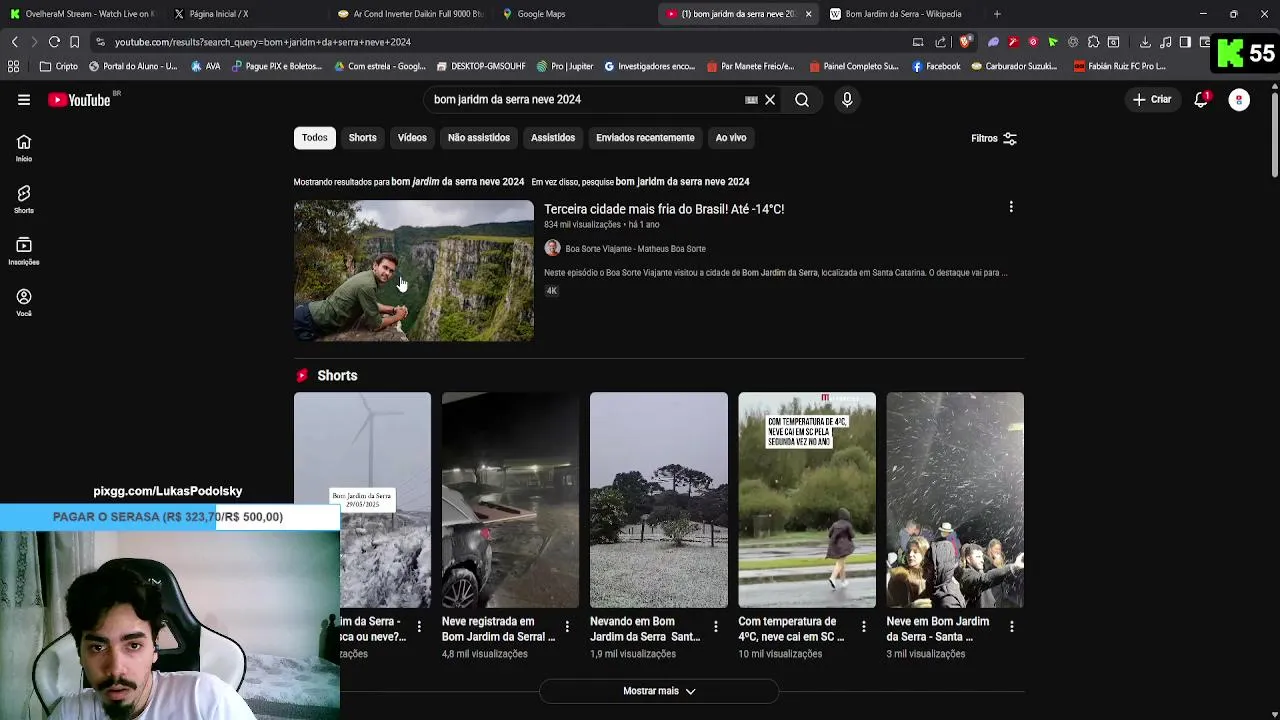Select the Todos filter chip
Image resolution: width=1280 pixels, height=720 pixels.
point(315,138)
